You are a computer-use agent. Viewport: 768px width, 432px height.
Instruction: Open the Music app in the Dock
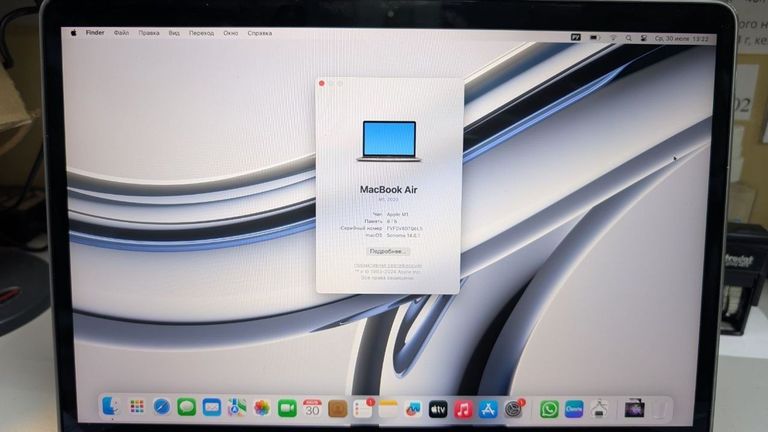pyautogui.click(x=463, y=409)
